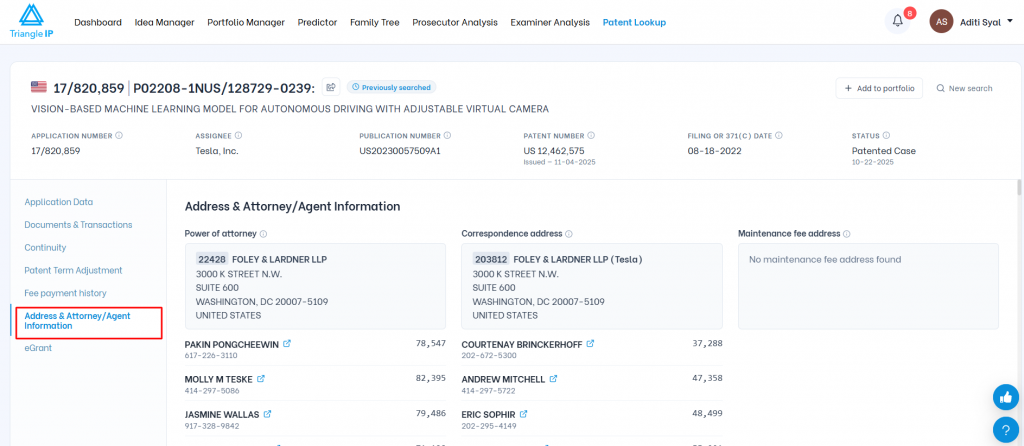The image size is (1024, 446).
Task: Open external link for Jasmine Wallas
Action: (x=267, y=414)
